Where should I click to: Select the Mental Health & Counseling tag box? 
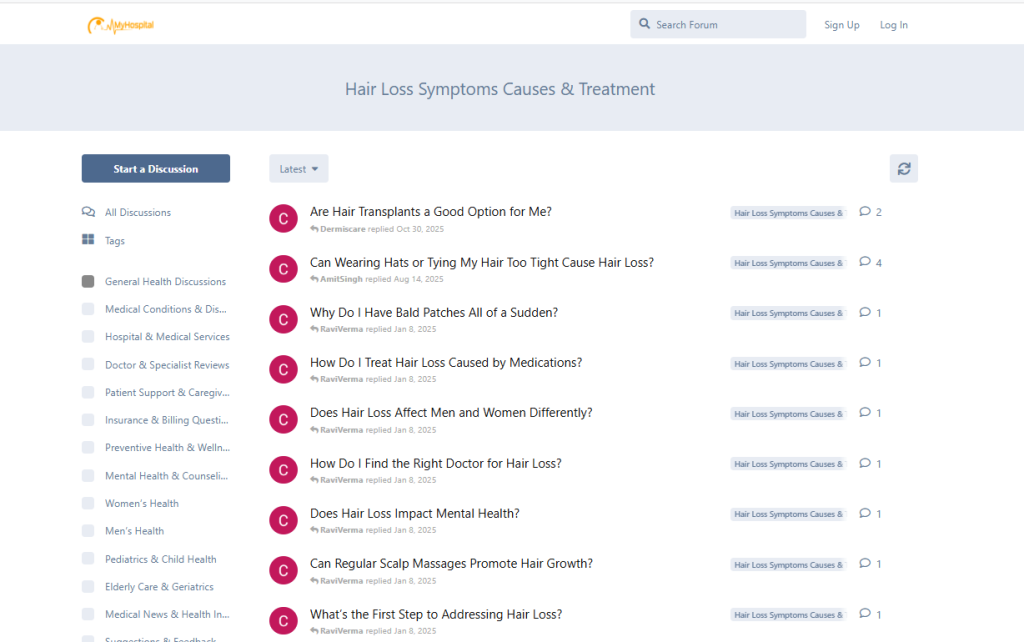(x=88, y=476)
